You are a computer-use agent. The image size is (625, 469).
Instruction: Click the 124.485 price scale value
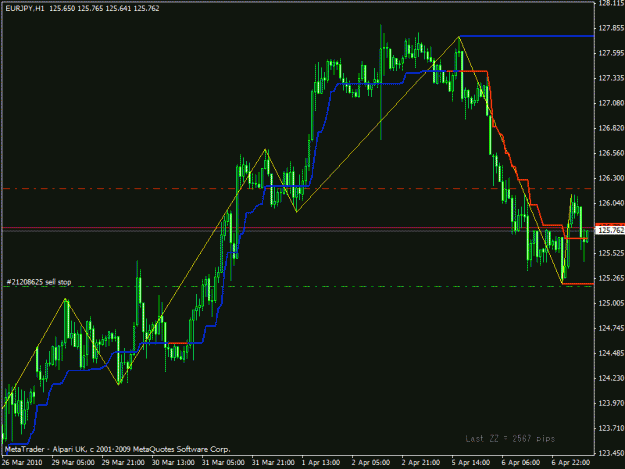coord(611,353)
